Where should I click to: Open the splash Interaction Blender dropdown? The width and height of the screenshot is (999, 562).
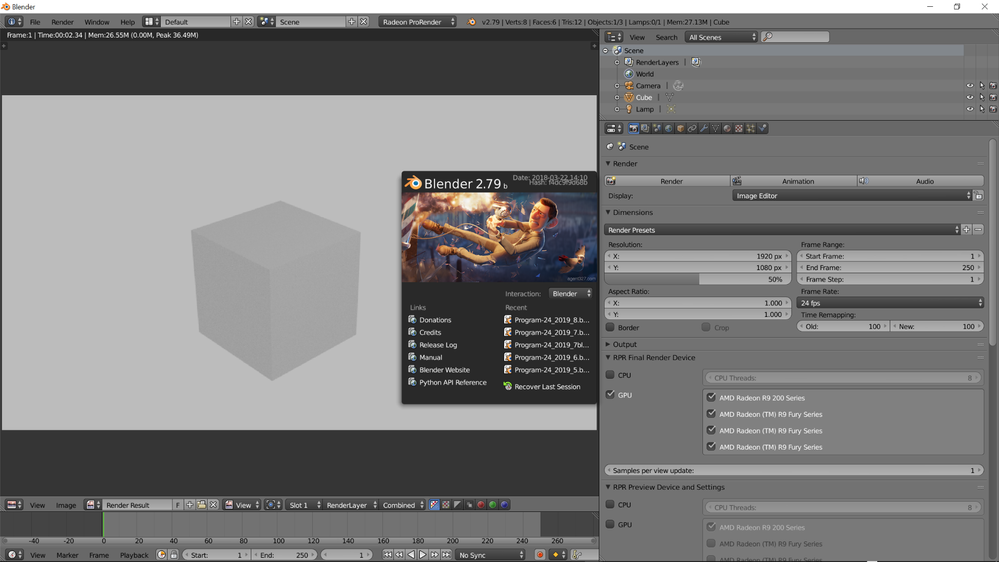pyautogui.click(x=571, y=294)
